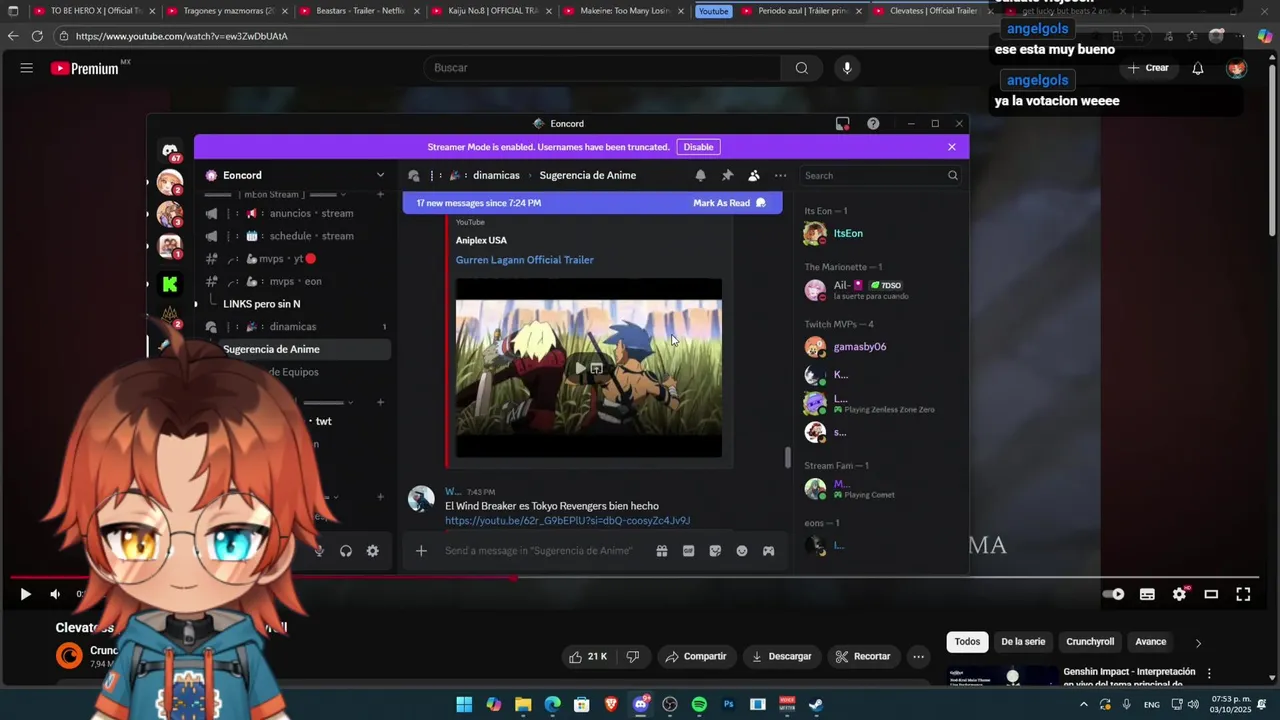Open Discord direct messages home icon
The width and height of the screenshot is (1280, 720).
tap(170, 151)
